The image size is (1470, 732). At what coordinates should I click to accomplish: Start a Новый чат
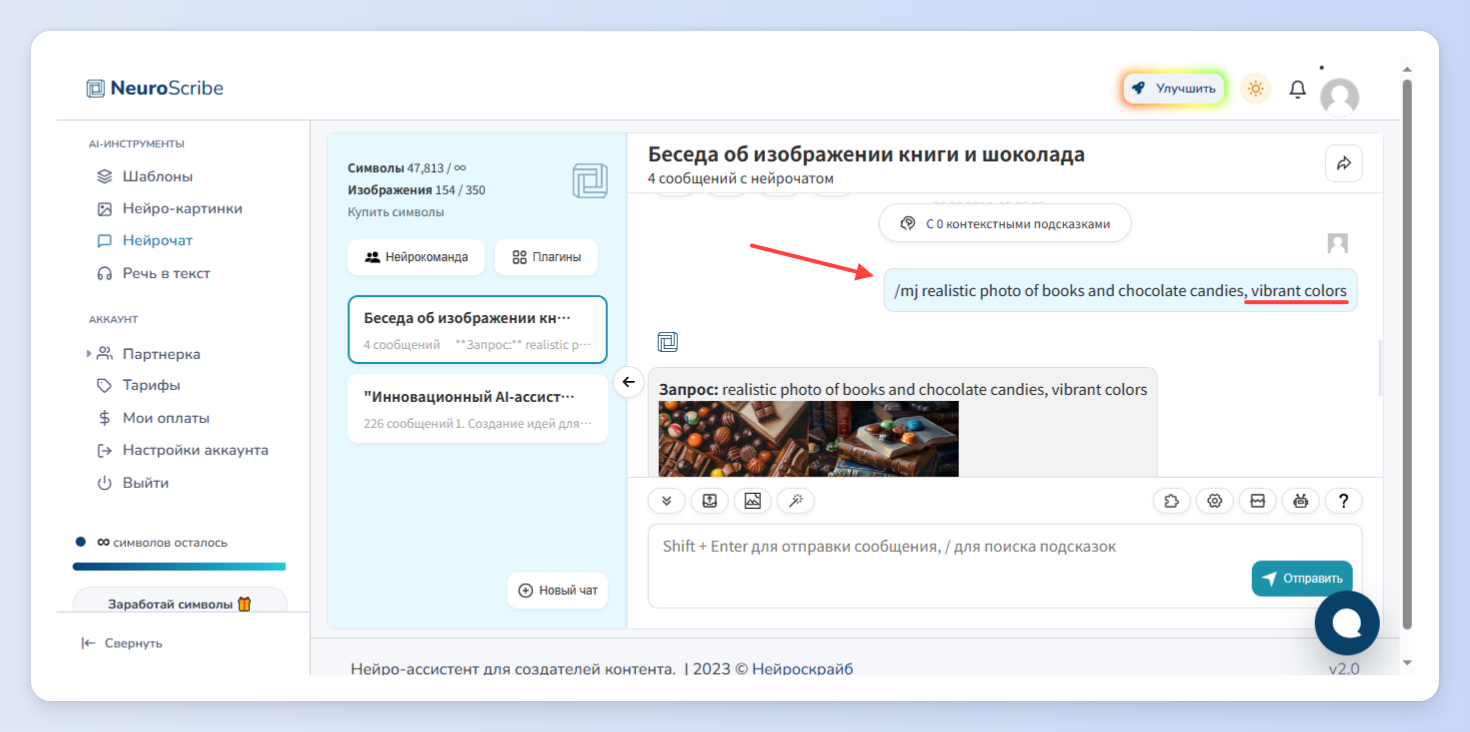pos(558,590)
